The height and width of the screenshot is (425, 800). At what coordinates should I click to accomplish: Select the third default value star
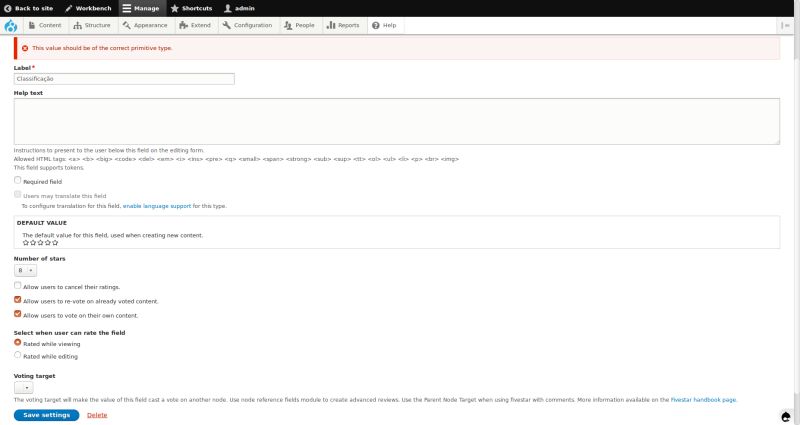coord(40,243)
